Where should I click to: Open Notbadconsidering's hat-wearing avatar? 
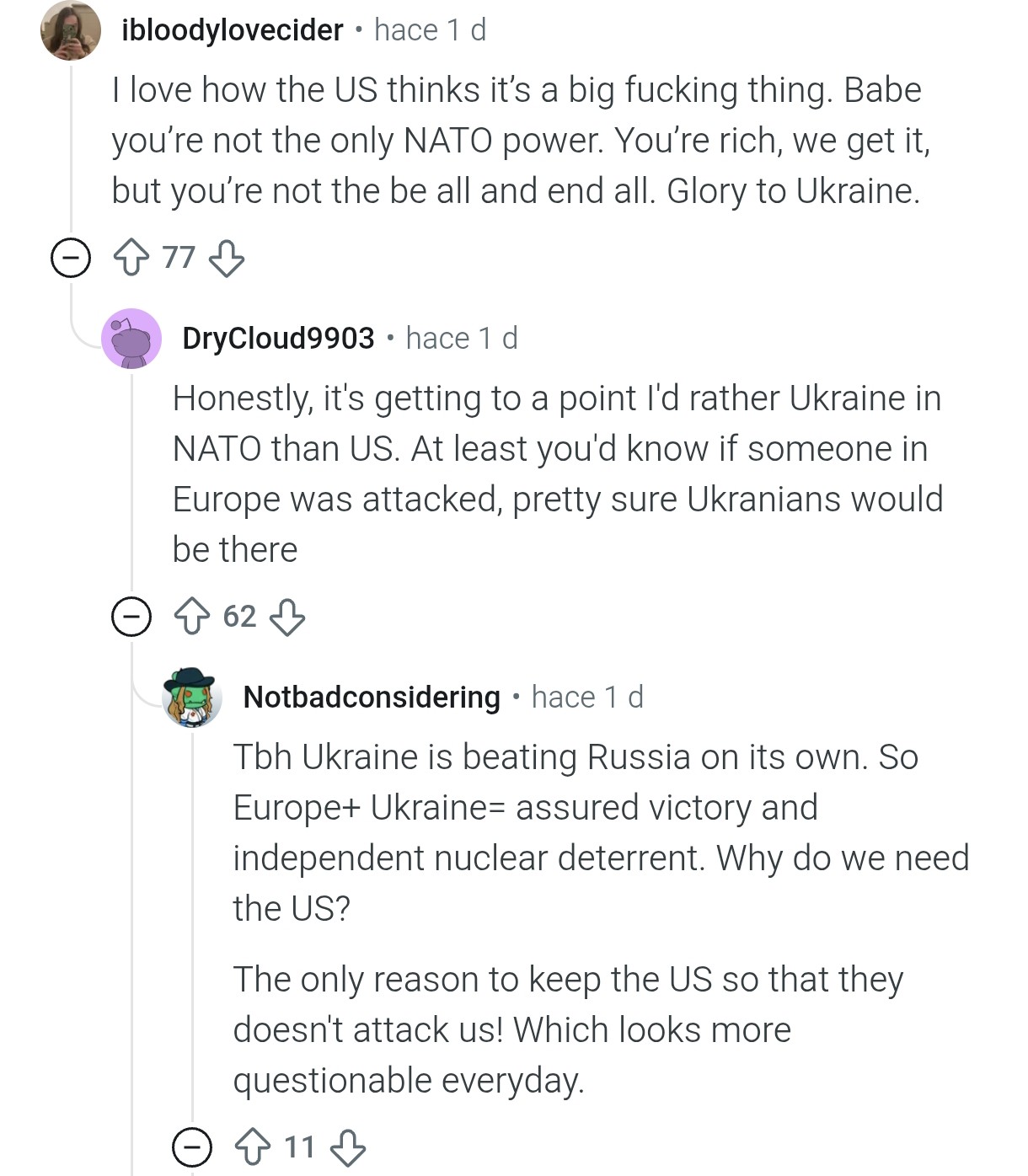coord(192,698)
